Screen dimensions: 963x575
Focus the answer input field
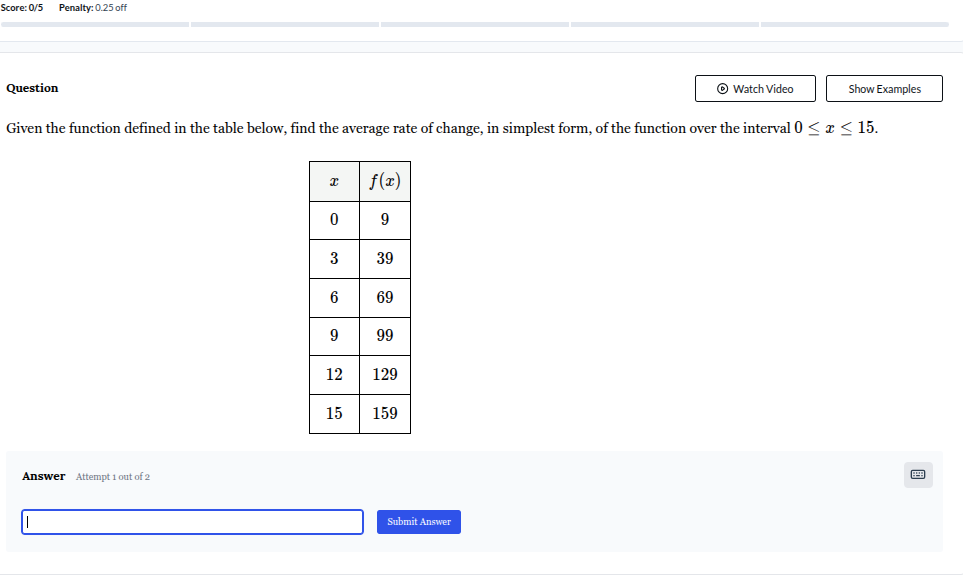coord(192,522)
